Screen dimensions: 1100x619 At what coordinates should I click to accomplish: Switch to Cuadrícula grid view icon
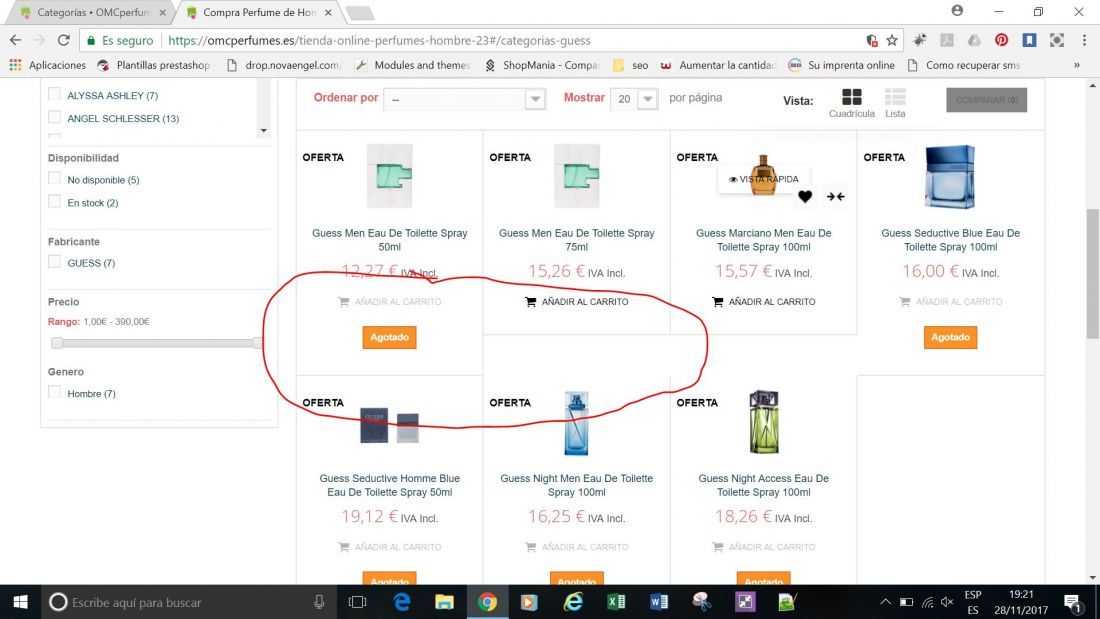click(x=852, y=97)
